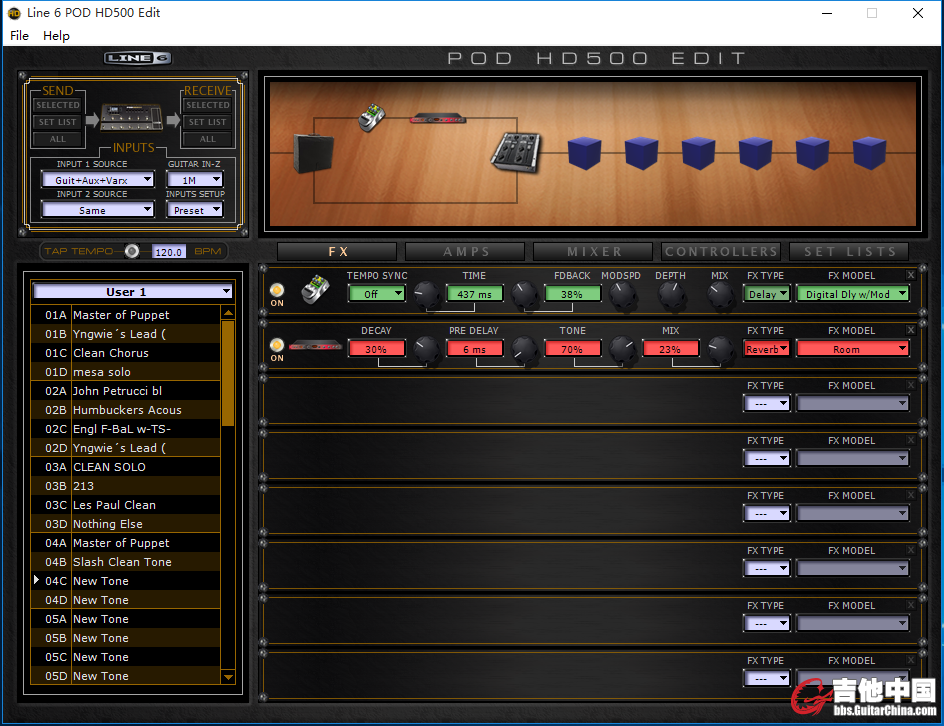Select preset 03C Les Paul Clean

coord(114,505)
